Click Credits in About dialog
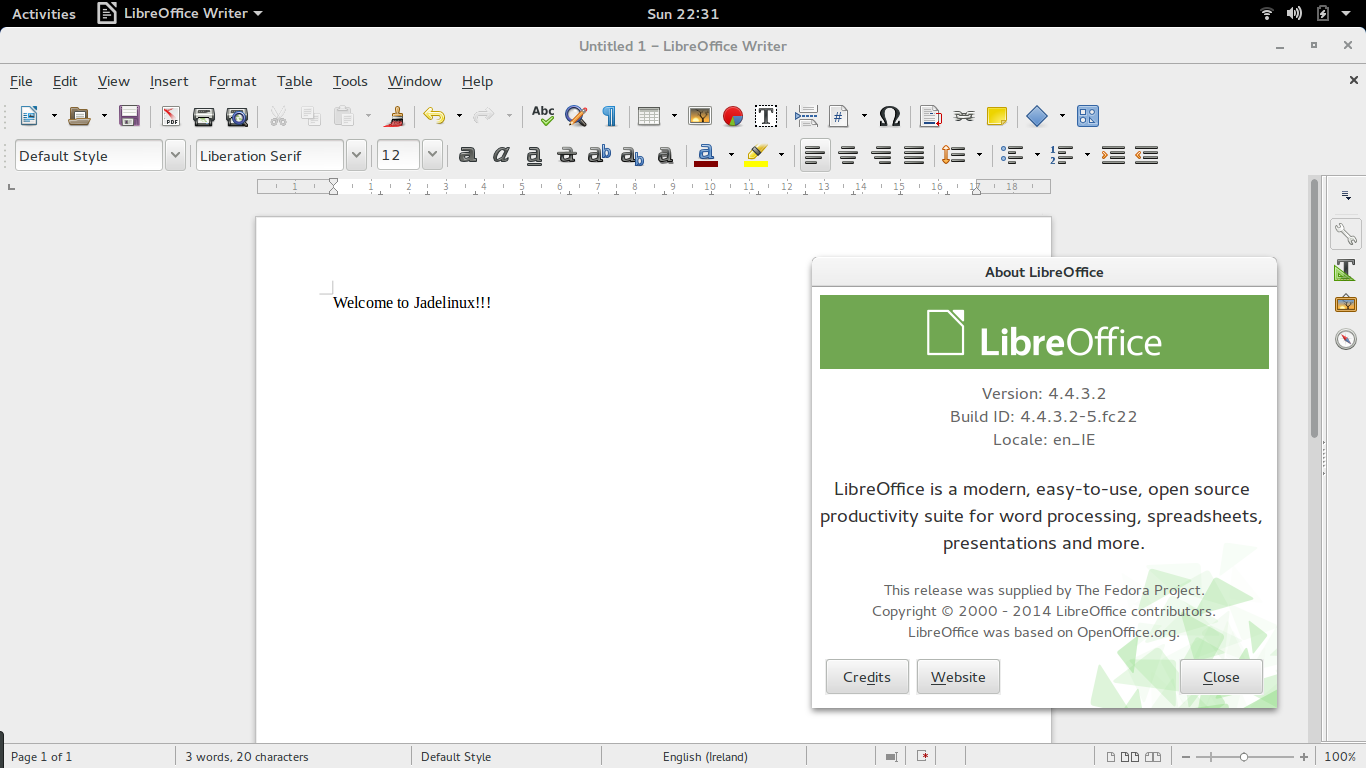 coord(867,677)
